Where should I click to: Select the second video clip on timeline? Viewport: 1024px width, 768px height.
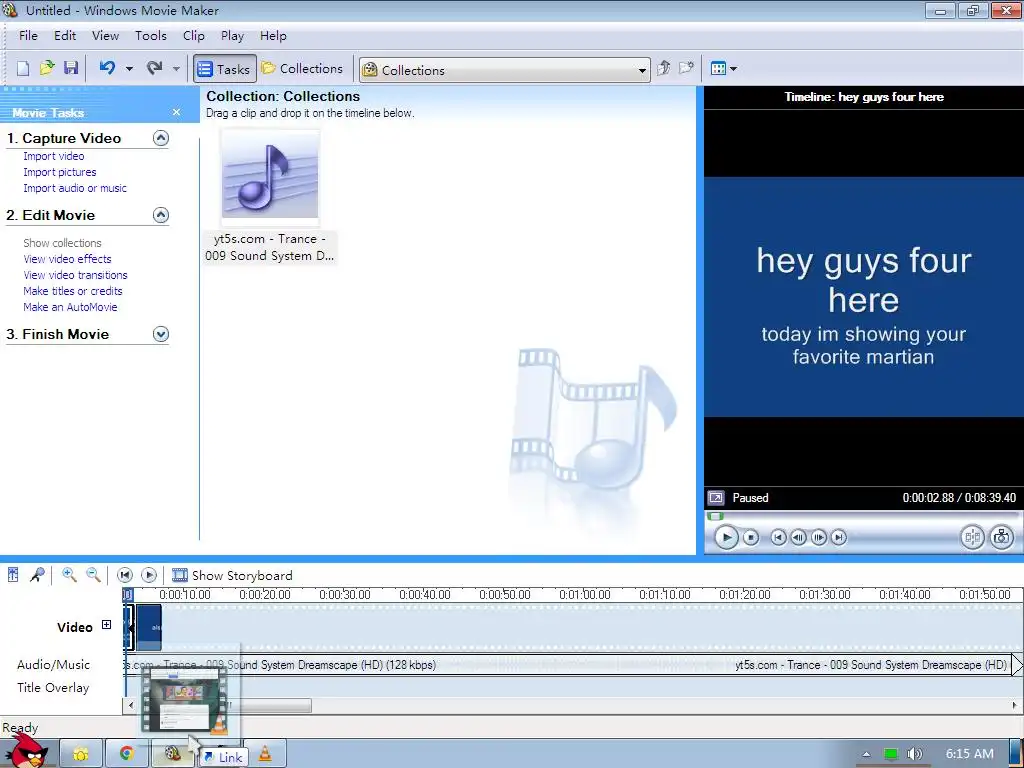coord(150,627)
